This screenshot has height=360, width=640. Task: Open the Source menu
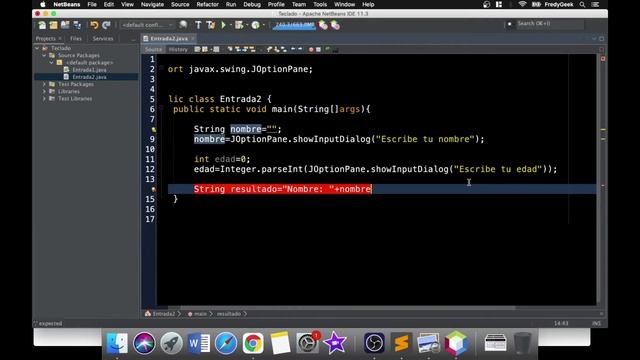click(x=180, y=4)
